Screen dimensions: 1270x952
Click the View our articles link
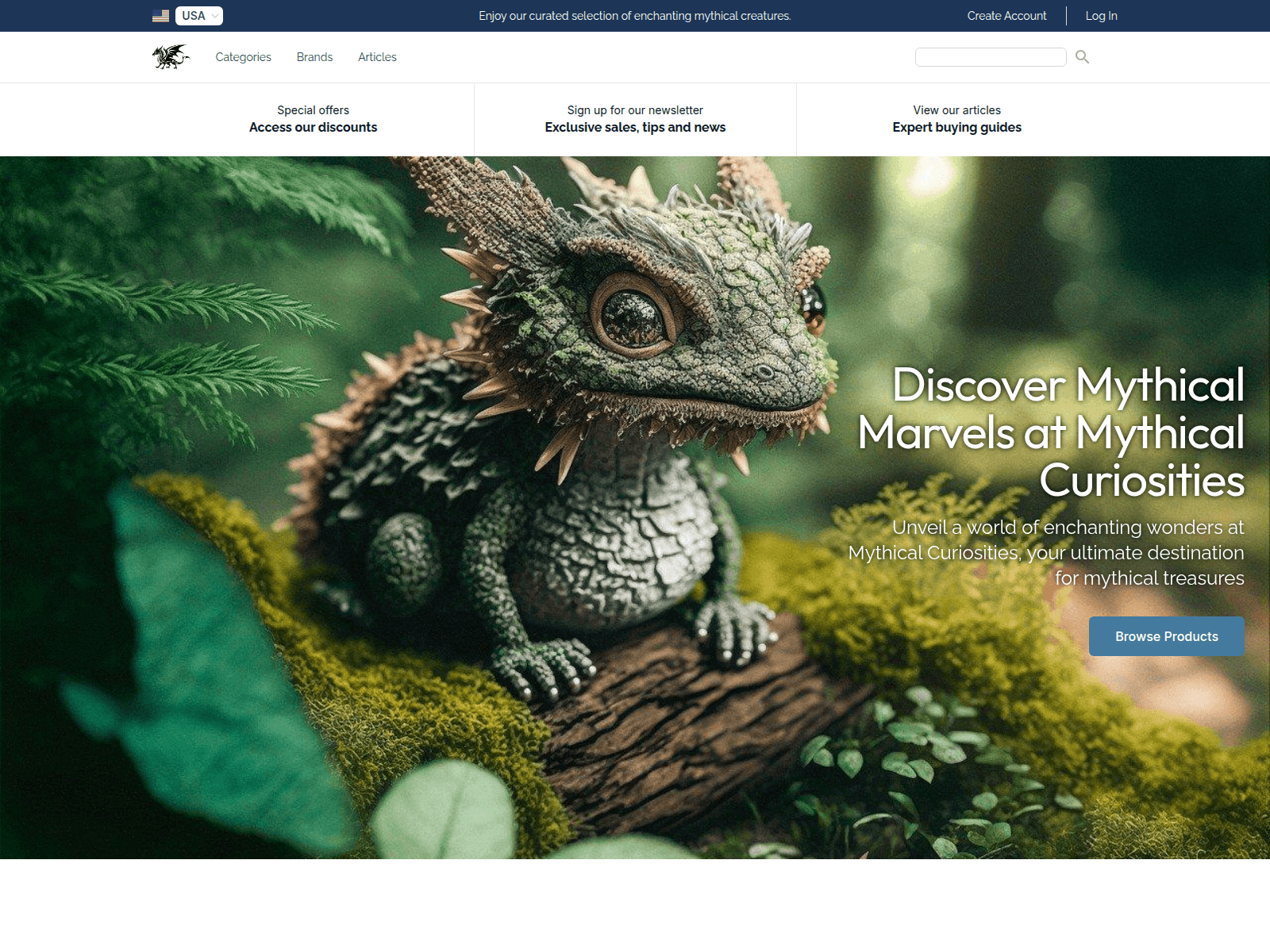(956, 110)
